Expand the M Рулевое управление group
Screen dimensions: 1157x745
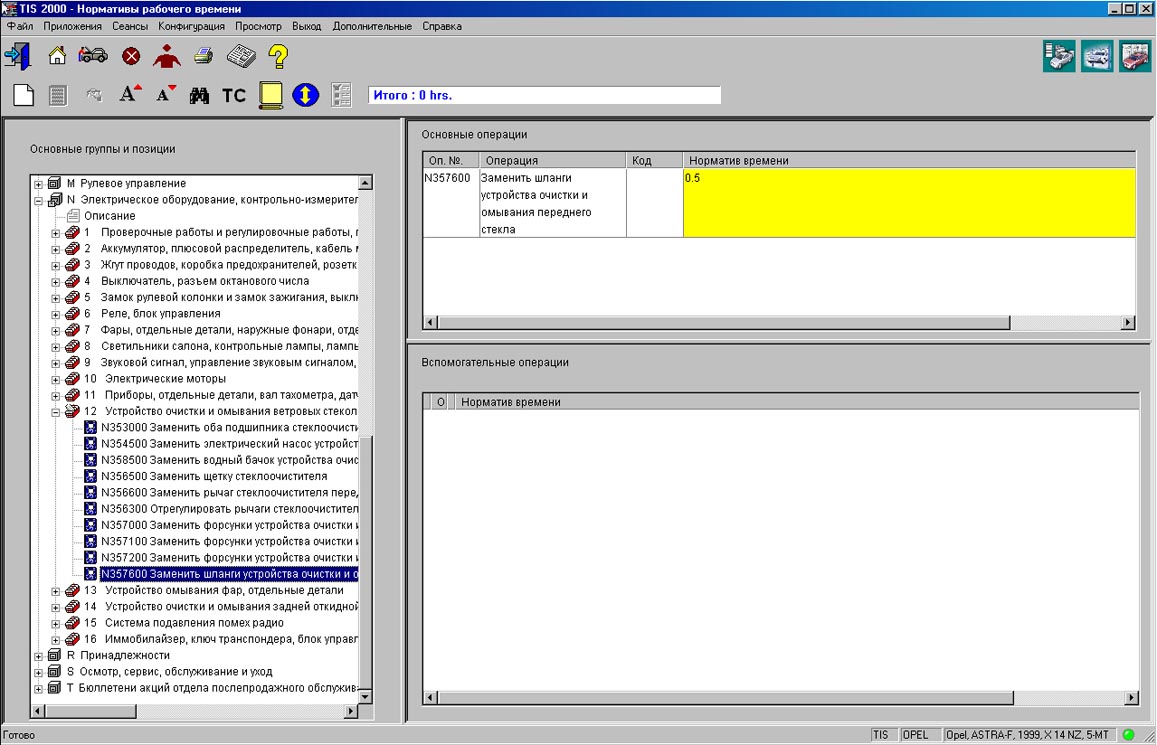(x=39, y=184)
